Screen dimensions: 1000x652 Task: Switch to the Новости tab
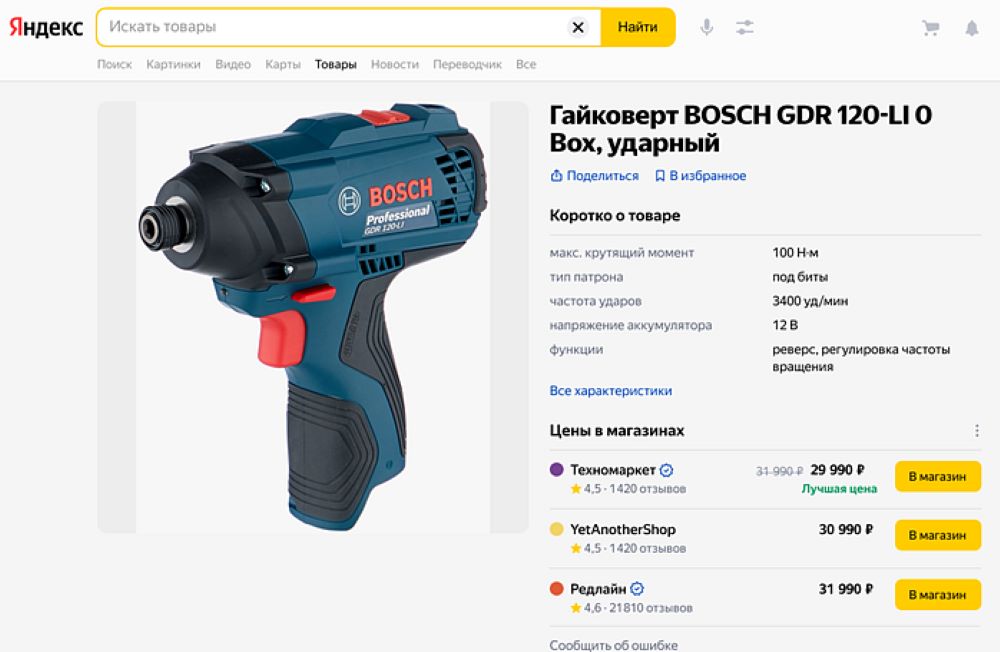pyautogui.click(x=395, y=64)
